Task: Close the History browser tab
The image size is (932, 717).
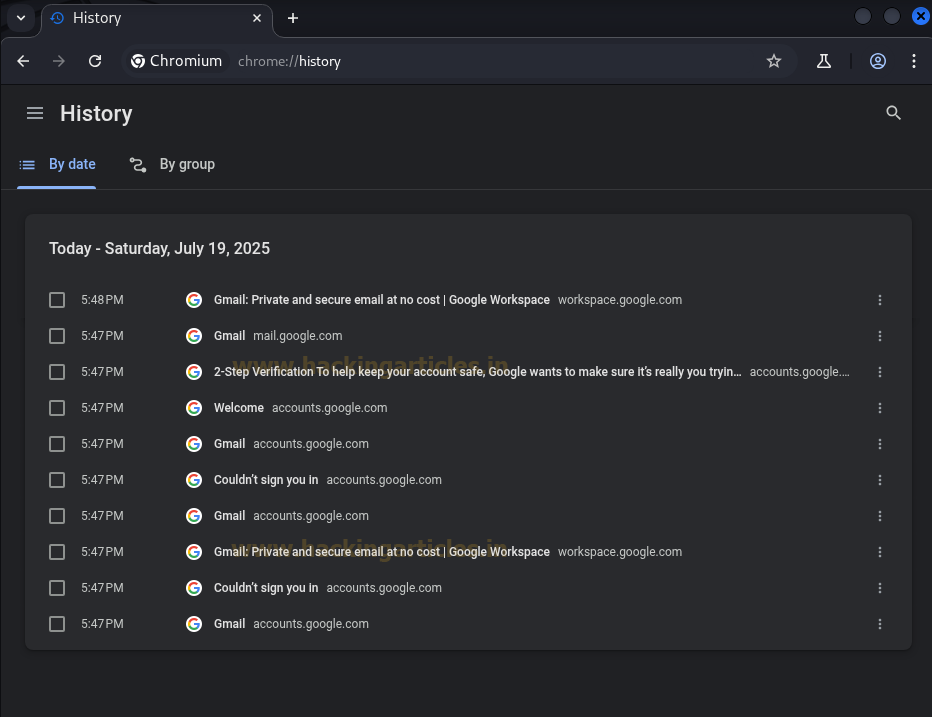Action: click(257, 18)
